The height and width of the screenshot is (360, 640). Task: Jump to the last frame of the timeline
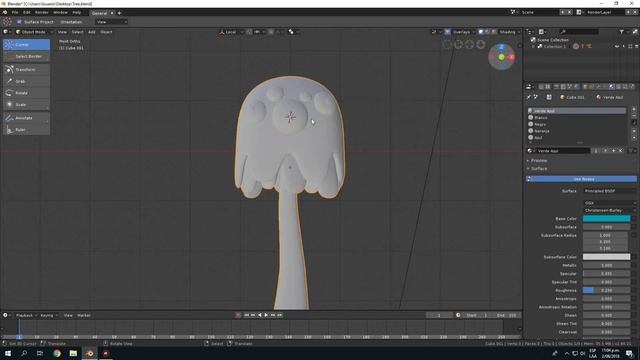(x=280, y=316)
